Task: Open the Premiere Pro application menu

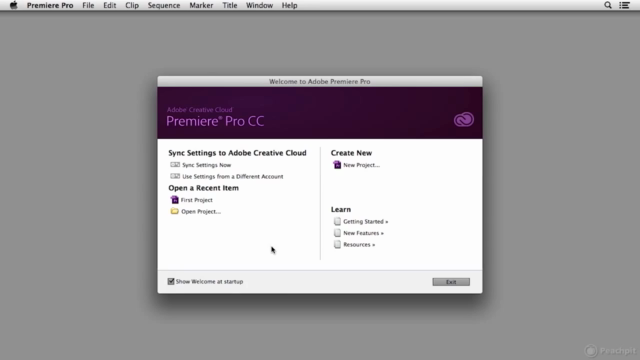Action: (x=50, y=5)
